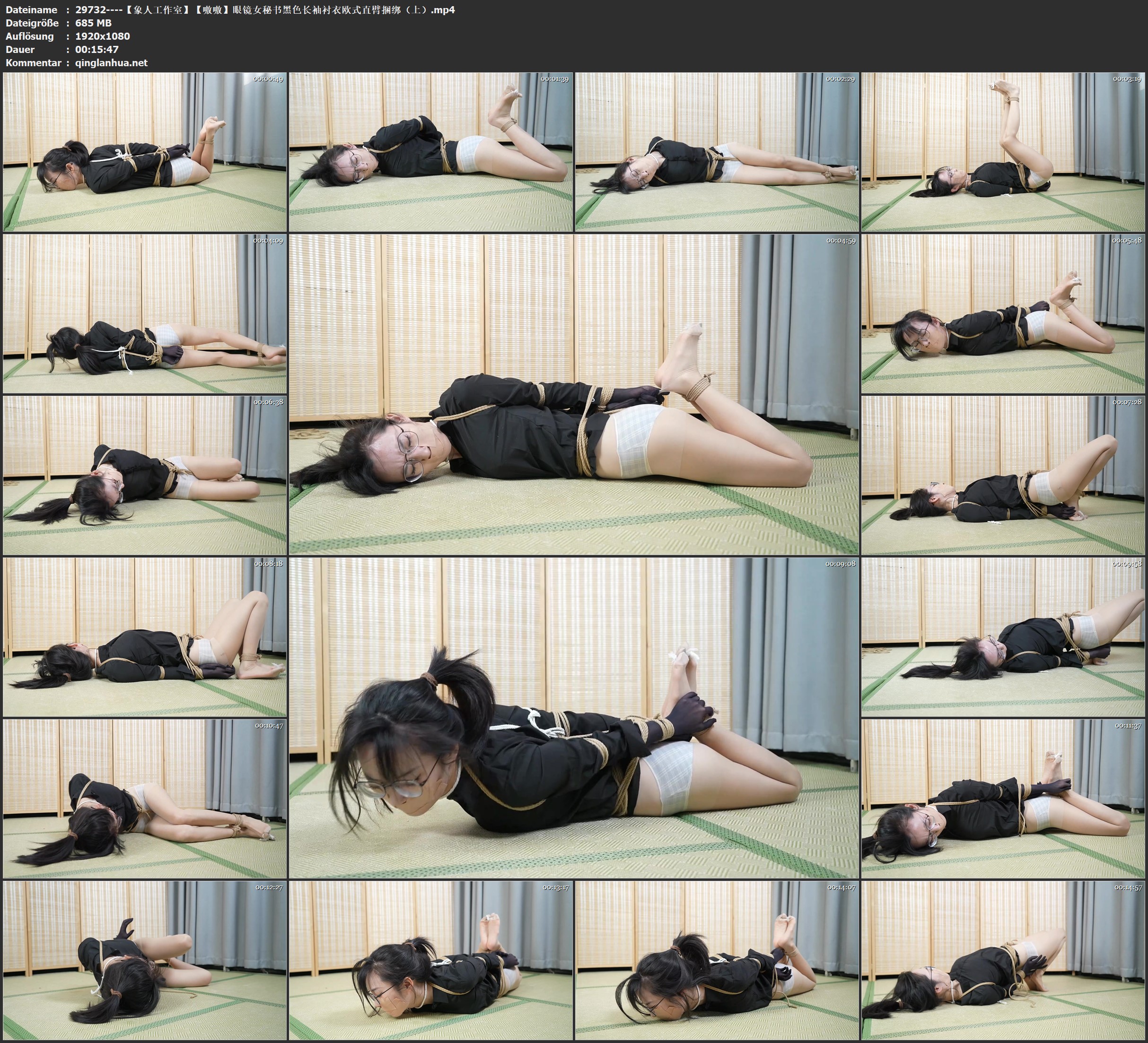Image resolution: width=1148 pixels, height=1043 pixels.
Task: Click the frame marked 00:09:58
Action: click(x=1003, y=636)
